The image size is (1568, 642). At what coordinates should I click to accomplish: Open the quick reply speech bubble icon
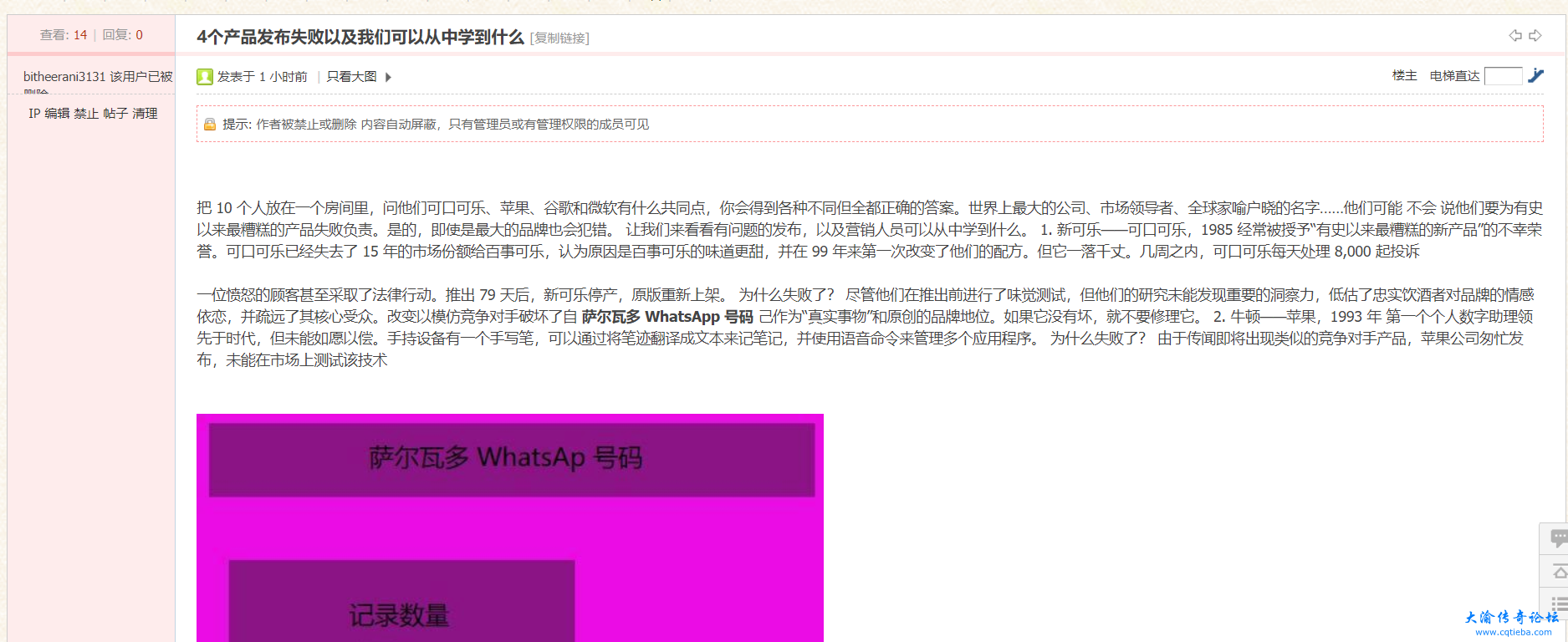(x=1558, y=538)
